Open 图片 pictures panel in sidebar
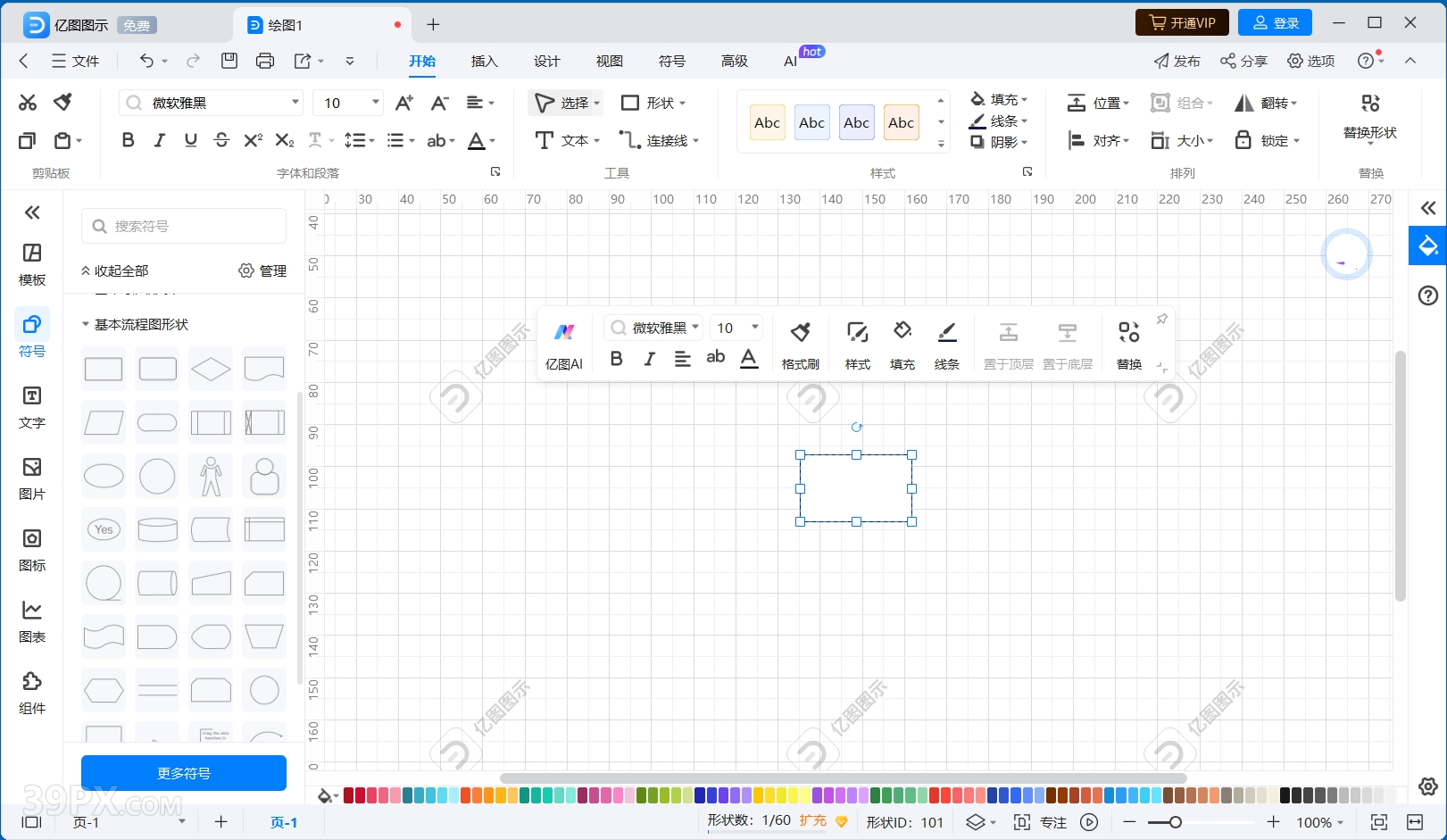The width and height of the screenshot is (1447, 840). 32,479
